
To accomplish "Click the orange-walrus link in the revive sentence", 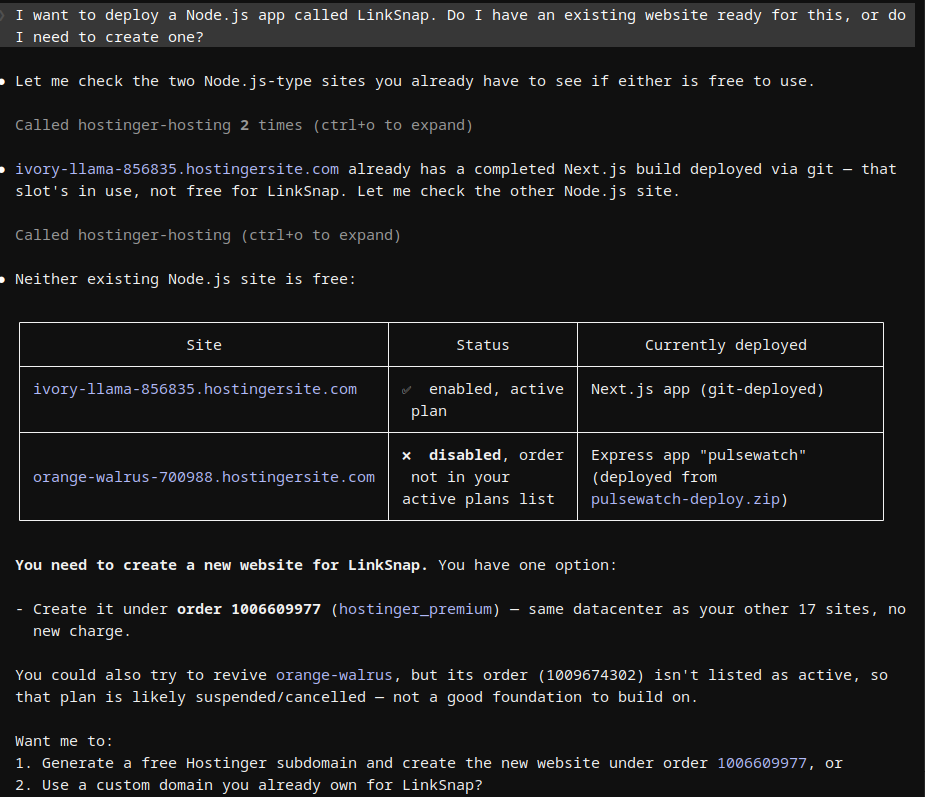I will click(334, 675).
